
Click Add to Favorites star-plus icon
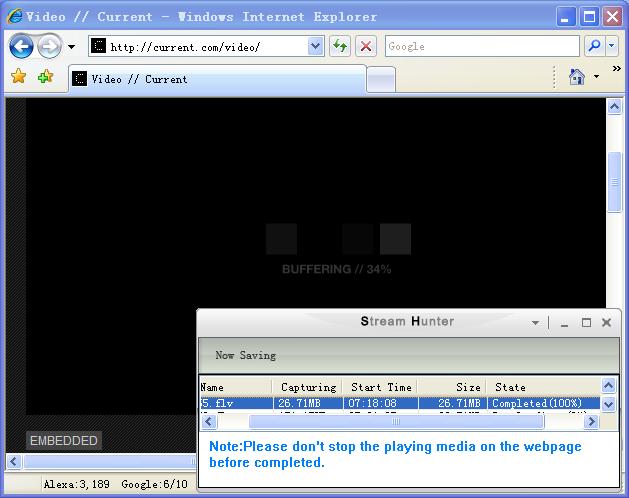click(45, 76)
